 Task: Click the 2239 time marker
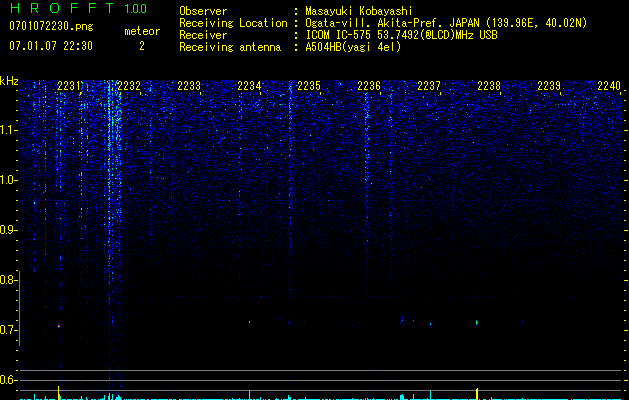pos(549,86)
